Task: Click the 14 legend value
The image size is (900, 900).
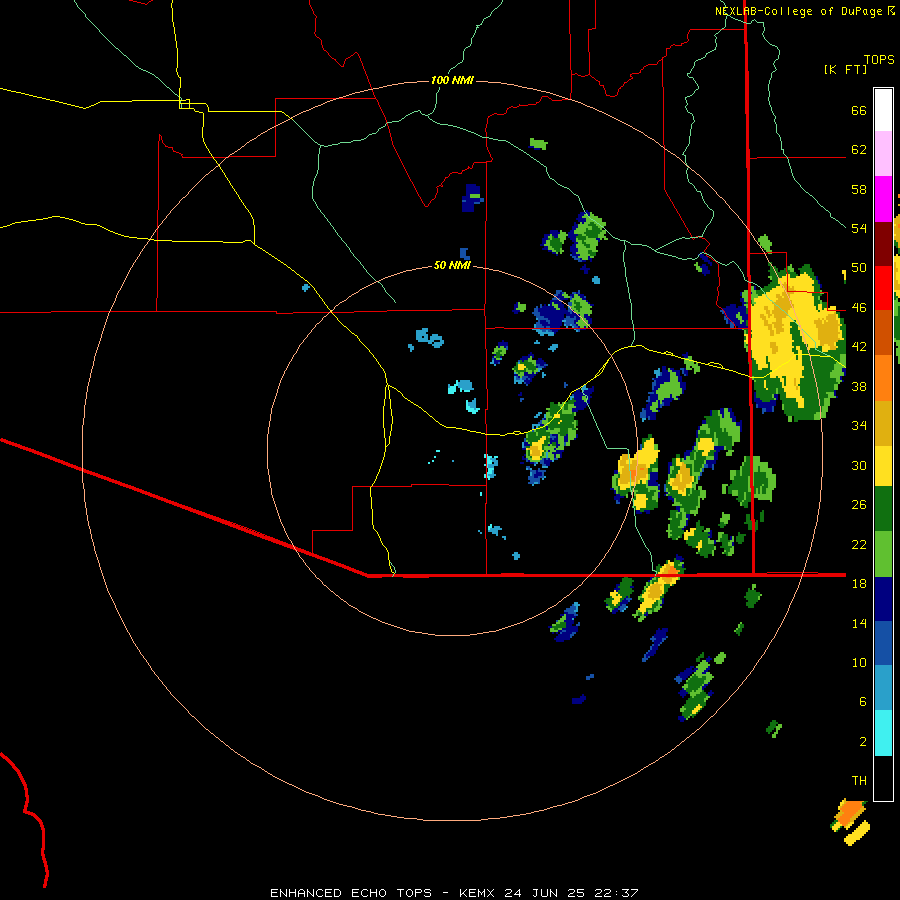Action: click(859, 623)
